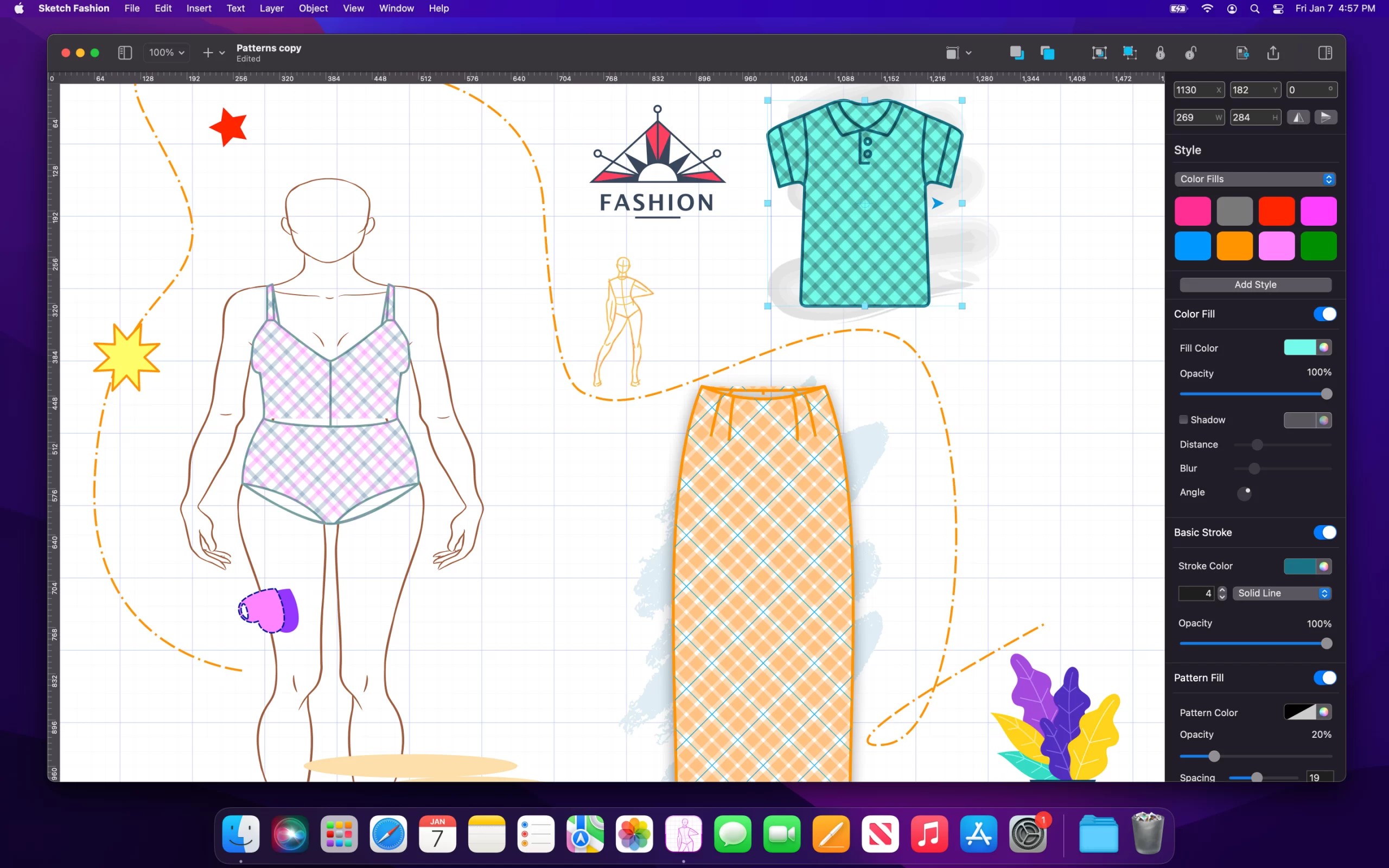The width and height of the screenshot is (1389, 868).
Task: Check the Shadow checkbox
Action: (x=1184, y=420)
